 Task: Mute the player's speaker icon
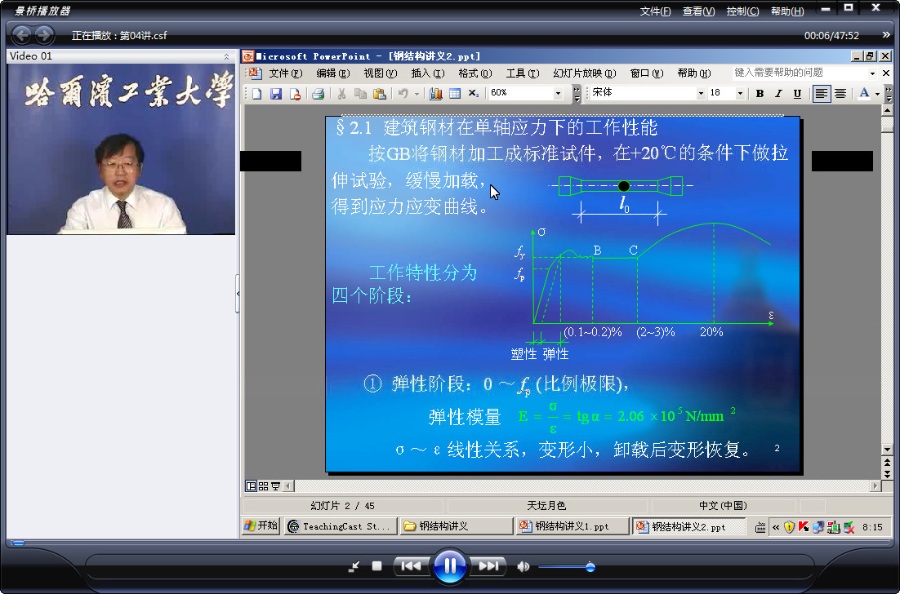click(x=523, y=567)
